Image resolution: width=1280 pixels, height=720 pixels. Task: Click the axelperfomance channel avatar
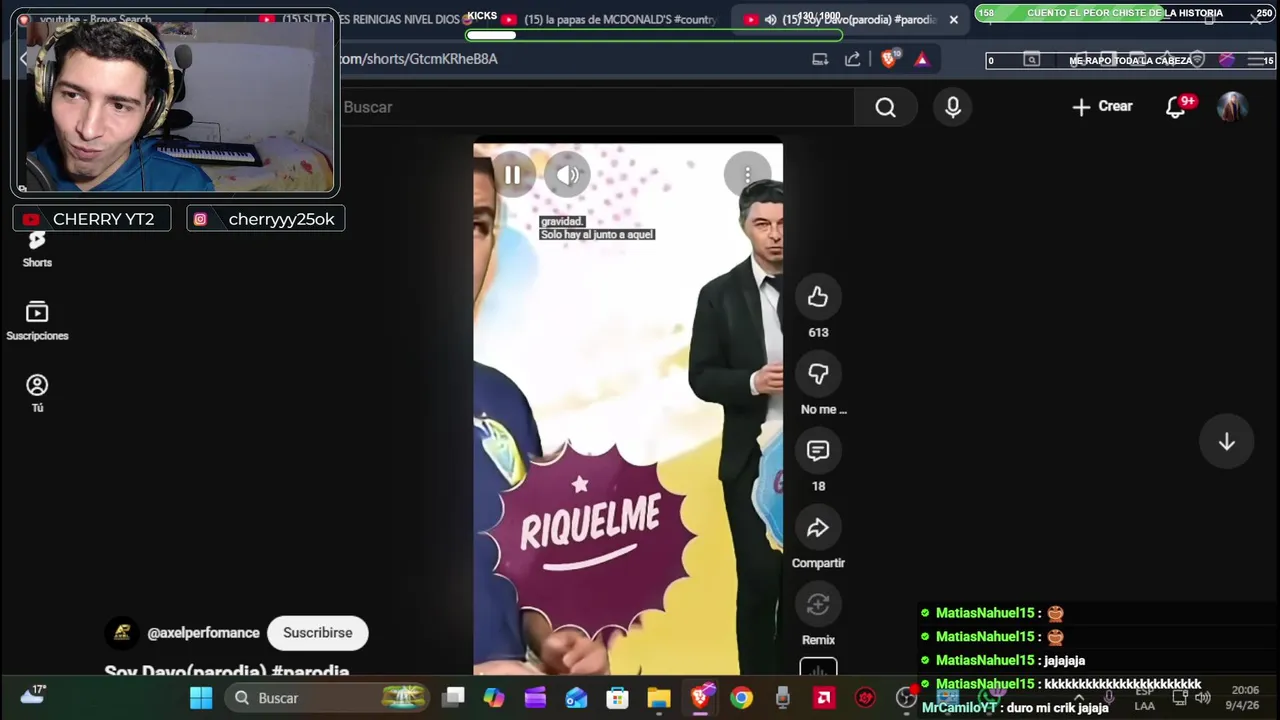coord(122,633)
